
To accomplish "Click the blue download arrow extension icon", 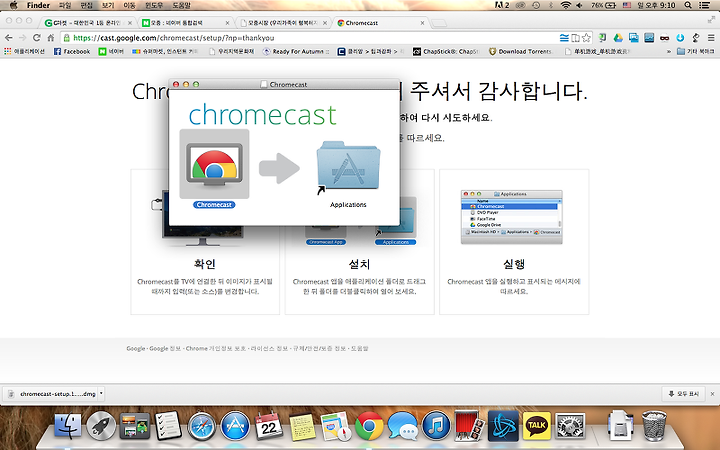I will 680,38.
